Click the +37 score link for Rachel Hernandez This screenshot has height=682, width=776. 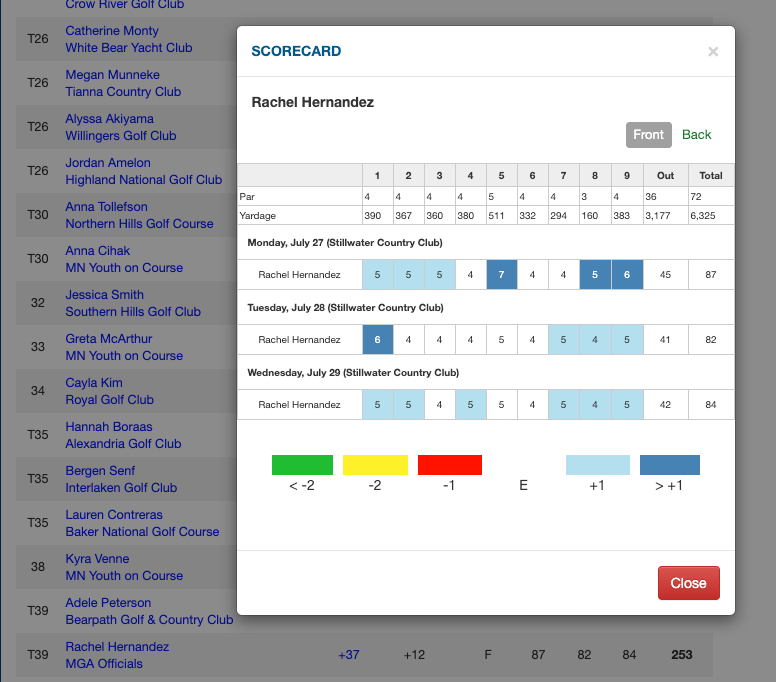coord(349,655)
